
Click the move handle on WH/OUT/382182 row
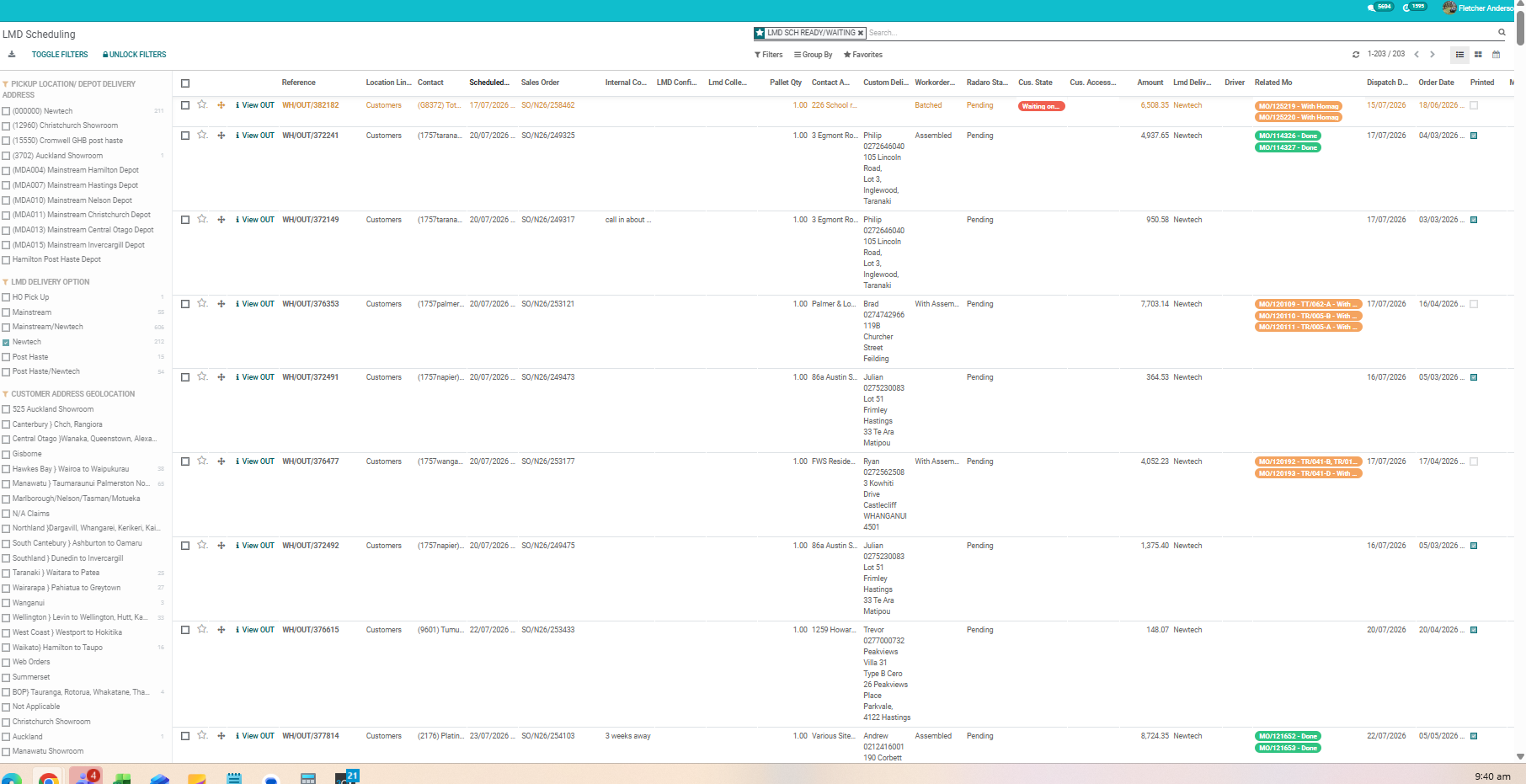[x=221, y=105]
